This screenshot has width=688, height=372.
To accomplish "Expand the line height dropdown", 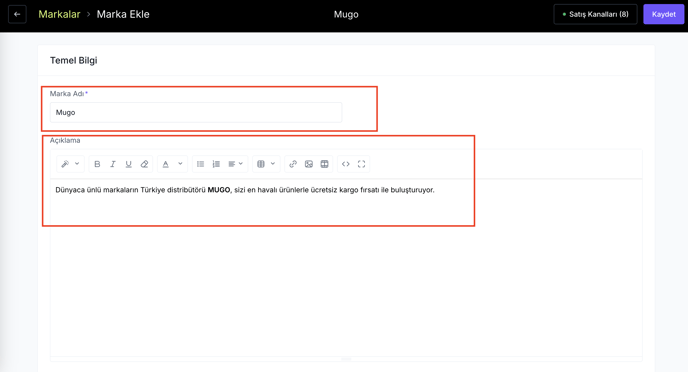I will click(x=266, y=164).
